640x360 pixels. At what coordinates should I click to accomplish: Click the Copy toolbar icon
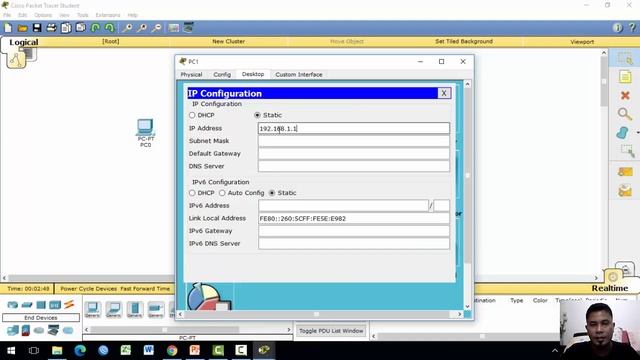(x=66, y=28)
